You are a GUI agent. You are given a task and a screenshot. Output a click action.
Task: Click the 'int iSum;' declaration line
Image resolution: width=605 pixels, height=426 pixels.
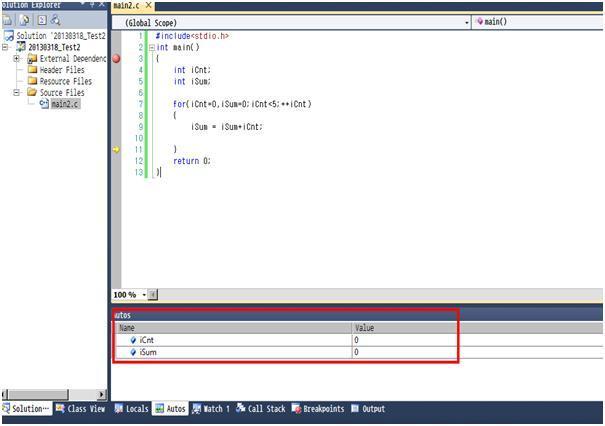point(192,81)
